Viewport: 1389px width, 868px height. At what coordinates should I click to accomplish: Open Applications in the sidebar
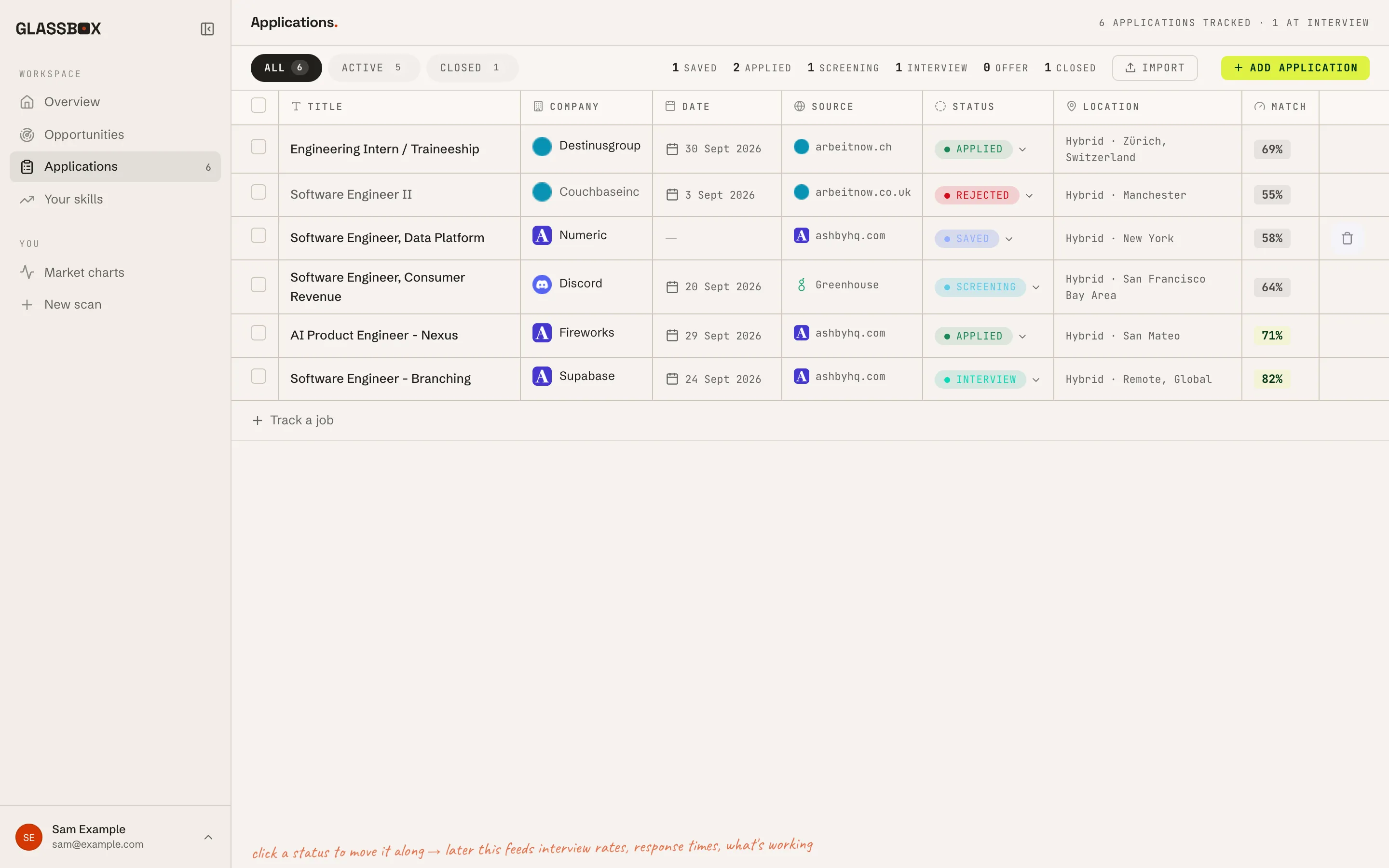[x=115, y=167]
